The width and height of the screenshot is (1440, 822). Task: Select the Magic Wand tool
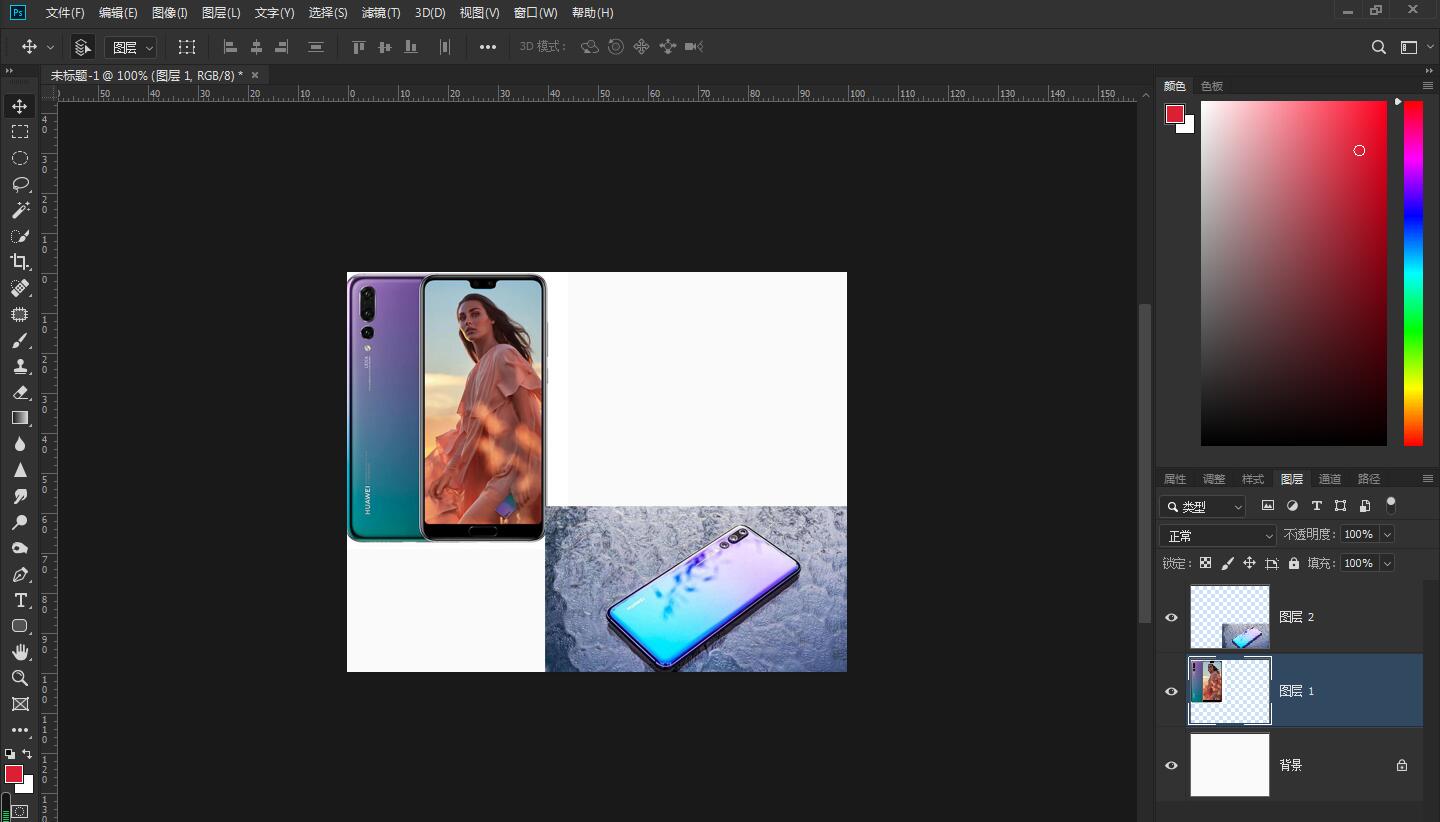point(20,210)
